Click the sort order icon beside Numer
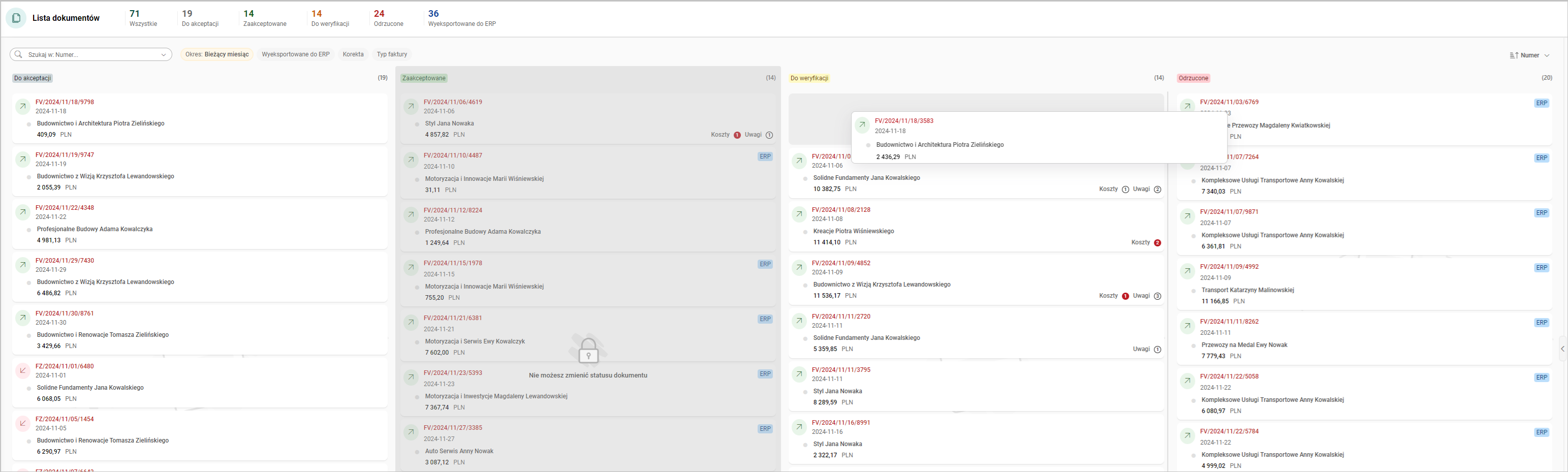 click(x=1515, y=55)
